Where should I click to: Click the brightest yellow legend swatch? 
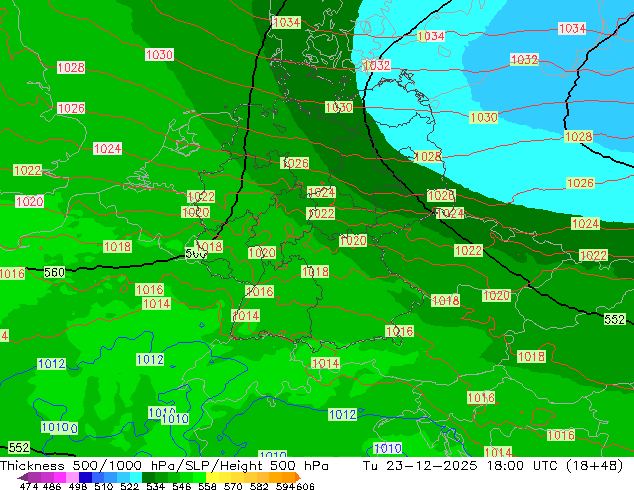[x=212, y=477]
